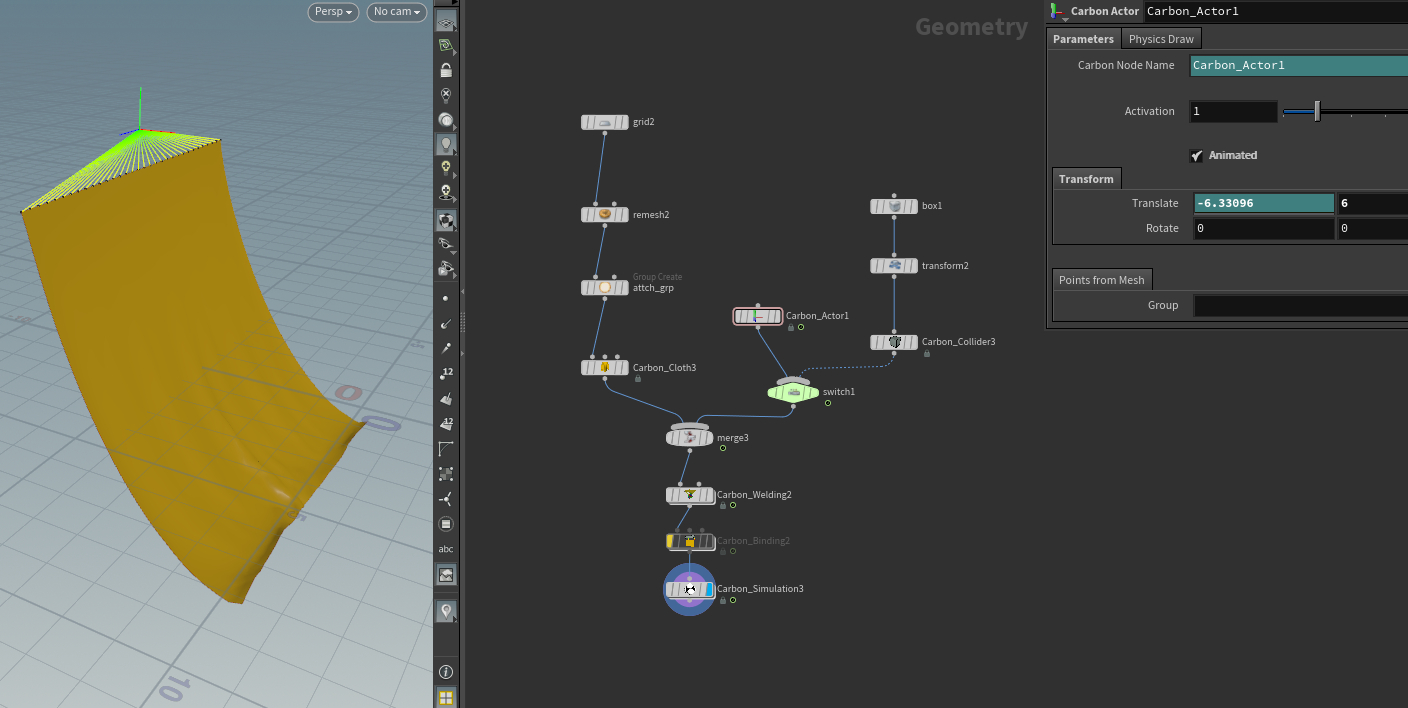Select the merge3 node
Image resolution: width=1408 pixels, height=708 pixels.
[x=690, y=437]
